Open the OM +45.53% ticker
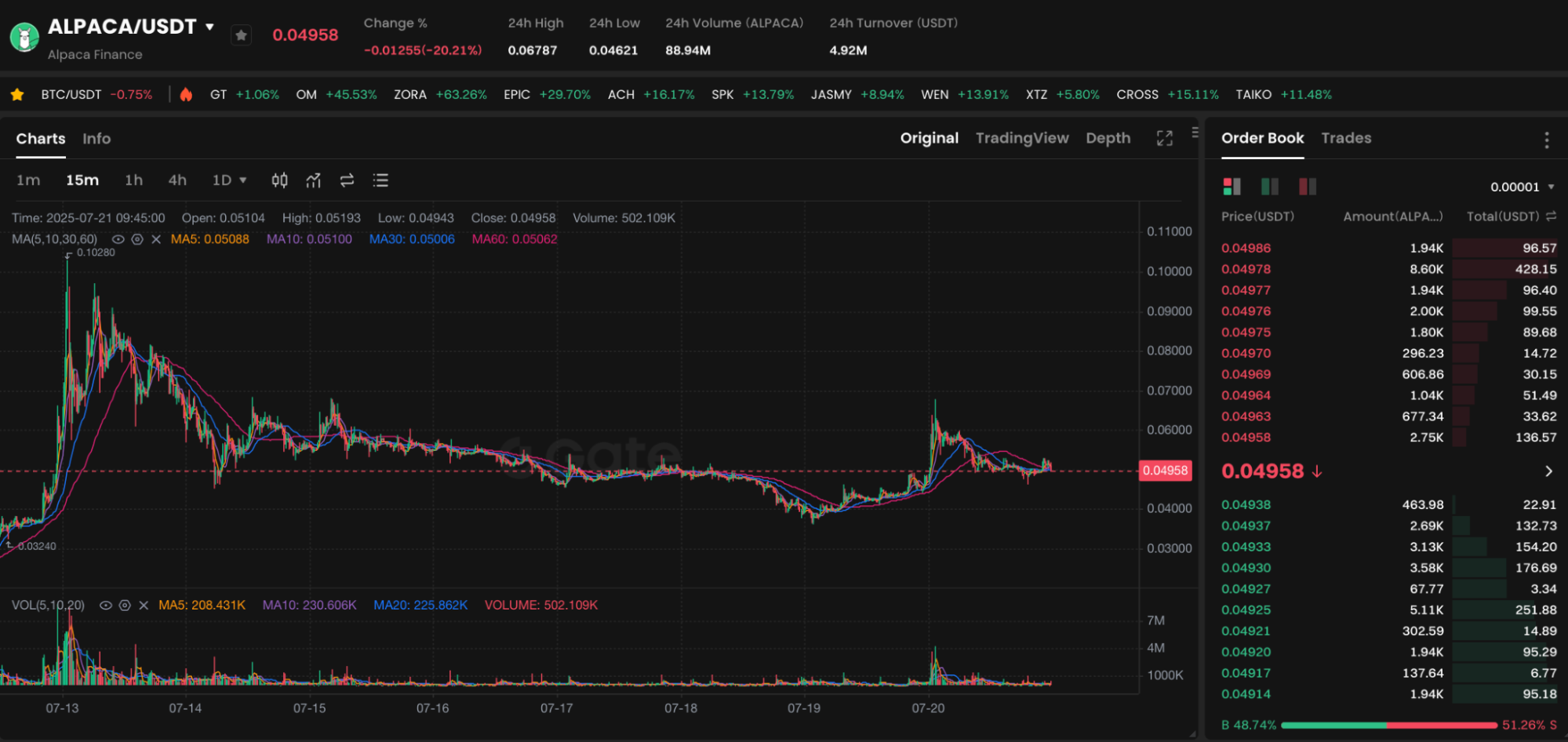The width and height of the screenshot is (1568, 742). [x=337, y=94]
